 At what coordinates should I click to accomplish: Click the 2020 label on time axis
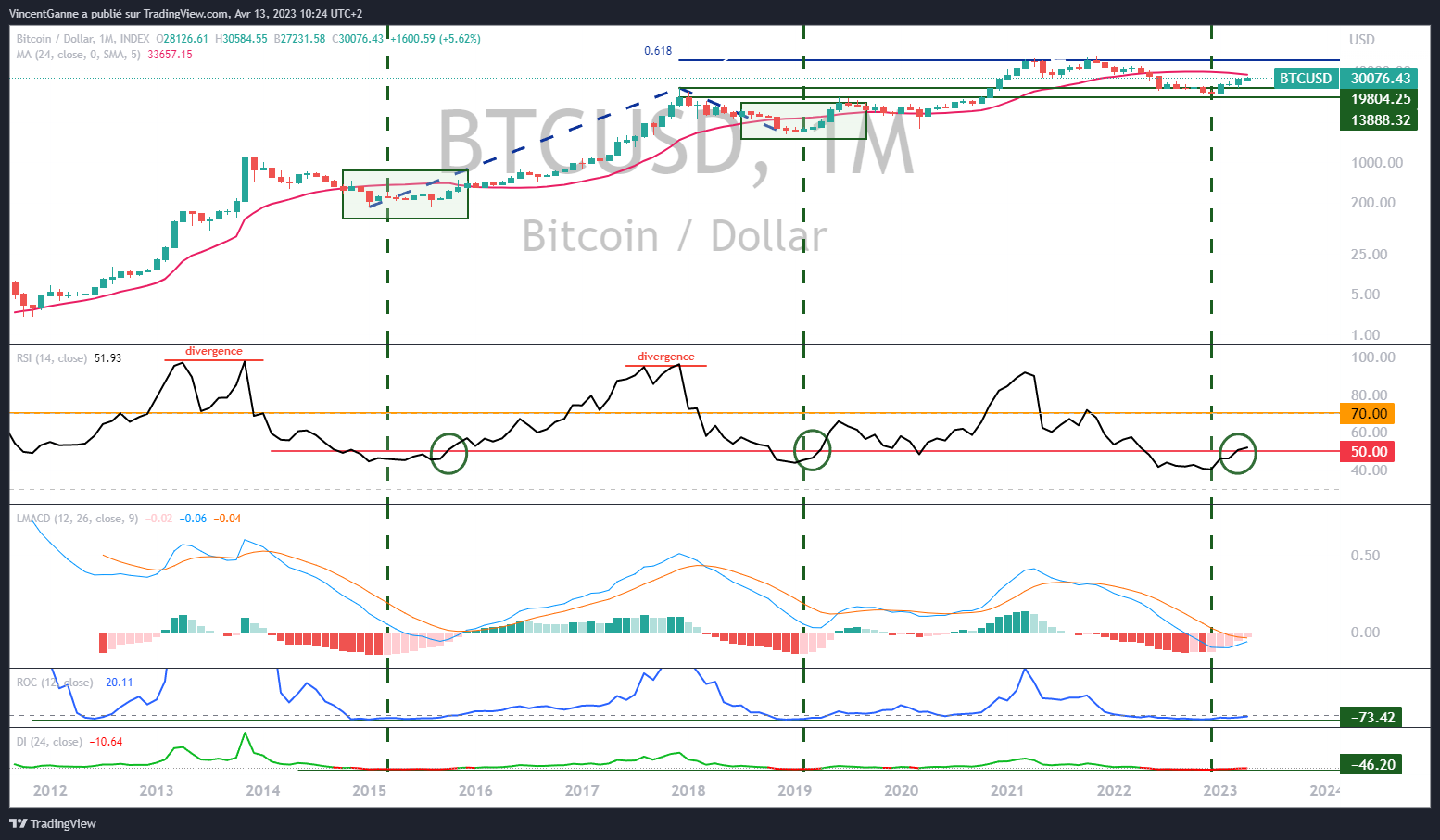[901, 791]
